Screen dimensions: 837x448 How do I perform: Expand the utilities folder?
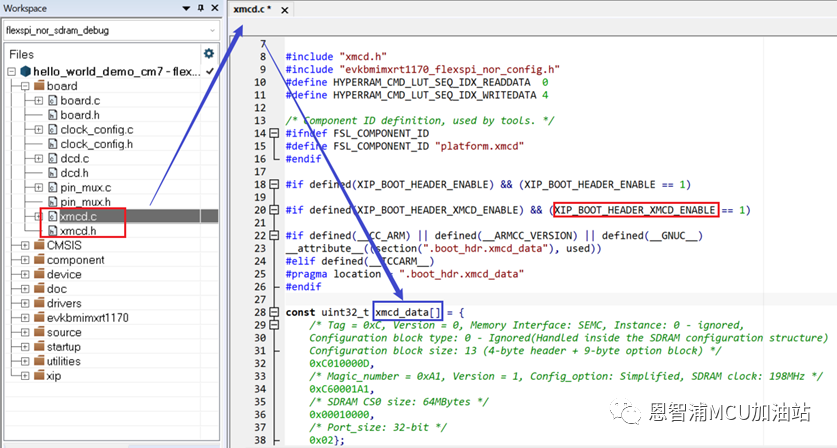[x=25, y=361]
